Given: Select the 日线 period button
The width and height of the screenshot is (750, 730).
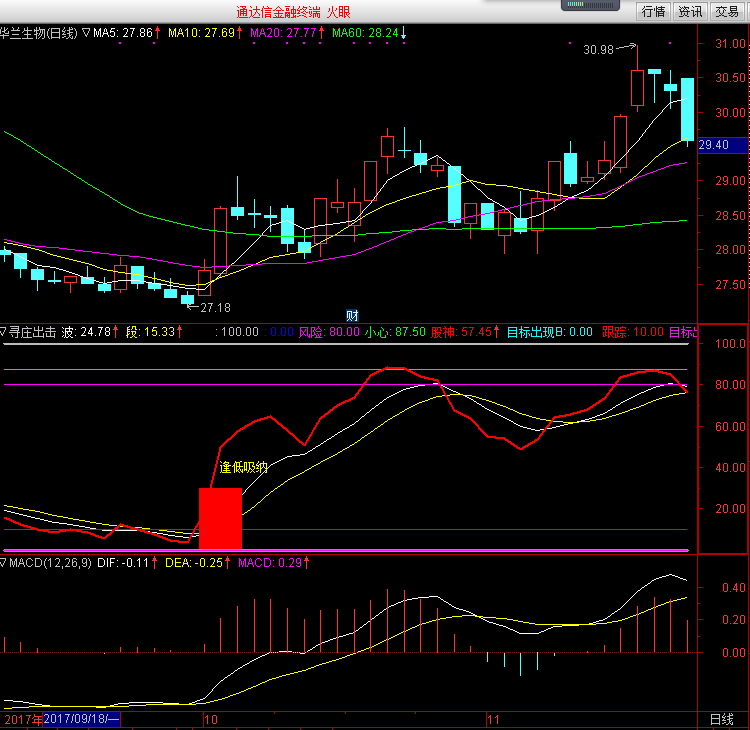Looking at the screenshot, I should (722, 719).
